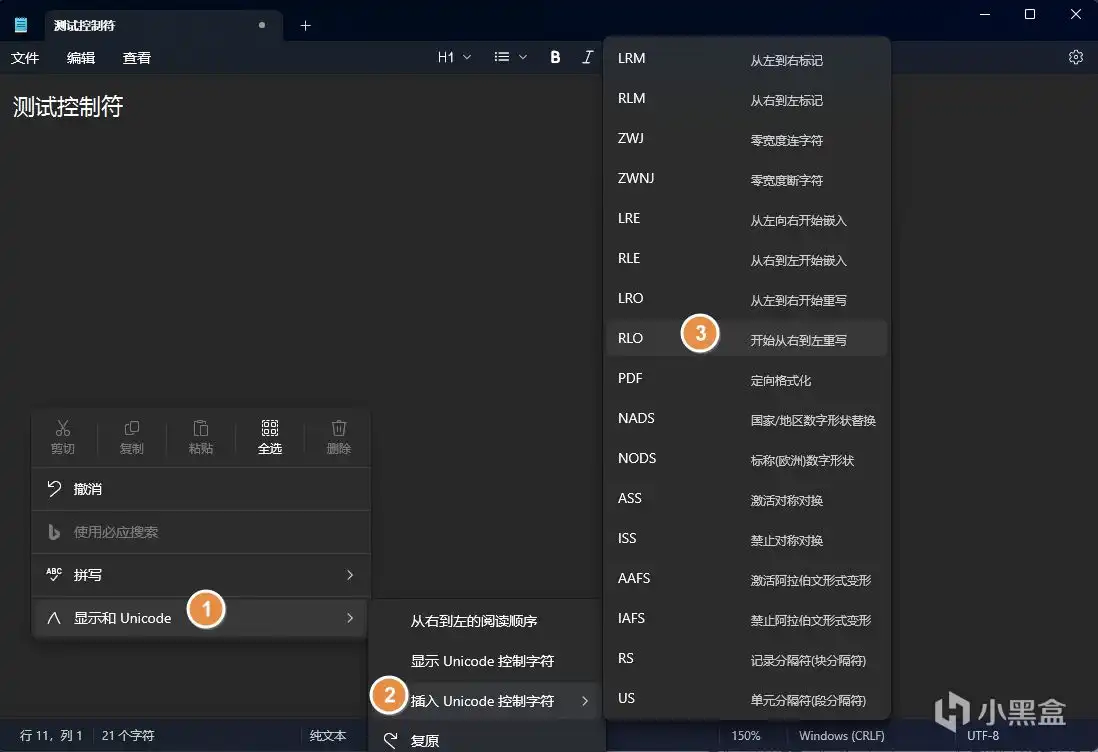The width and height of the screenshot is (1098, 752).
Task: Open the settings gear icon
Action: (x=1076, y=58)
